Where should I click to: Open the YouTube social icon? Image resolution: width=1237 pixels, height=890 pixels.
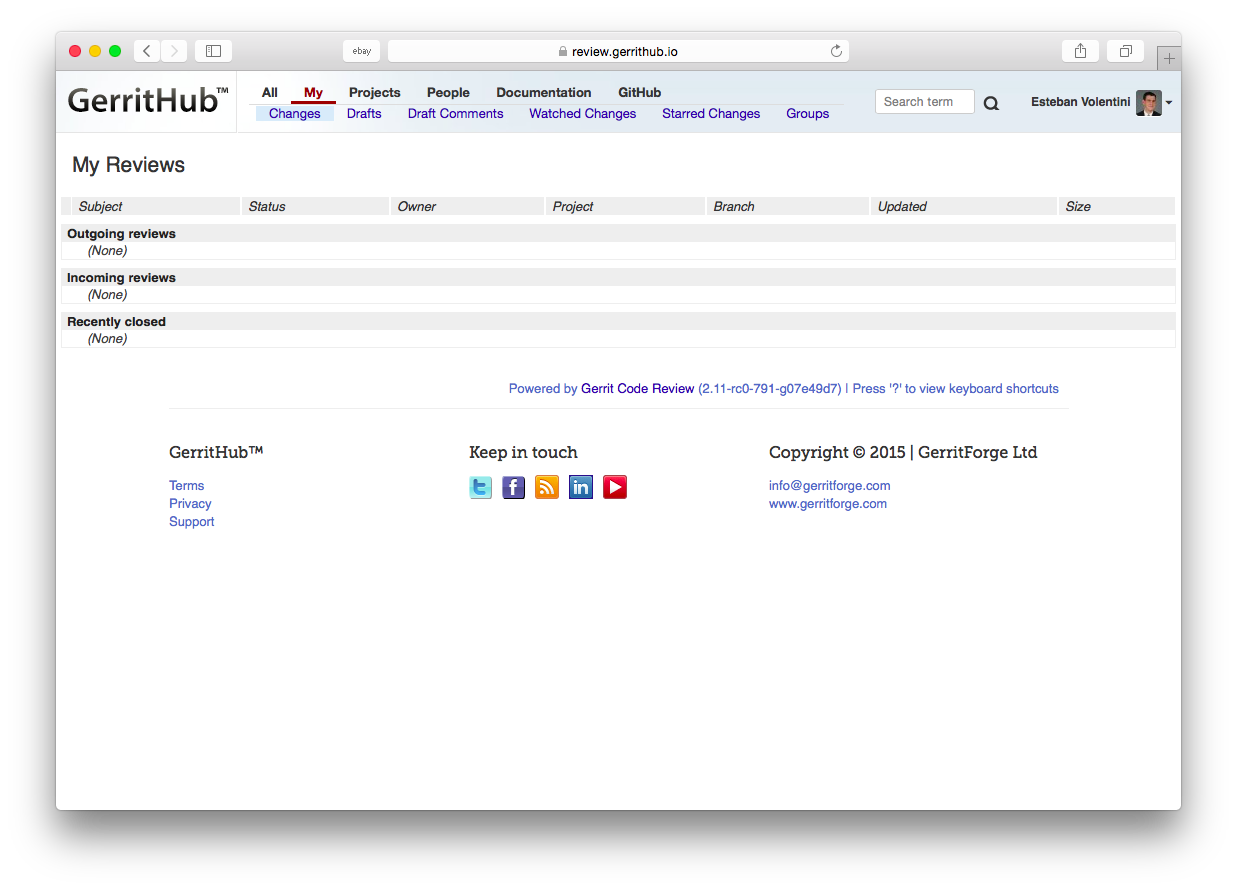tap(615, 487)
